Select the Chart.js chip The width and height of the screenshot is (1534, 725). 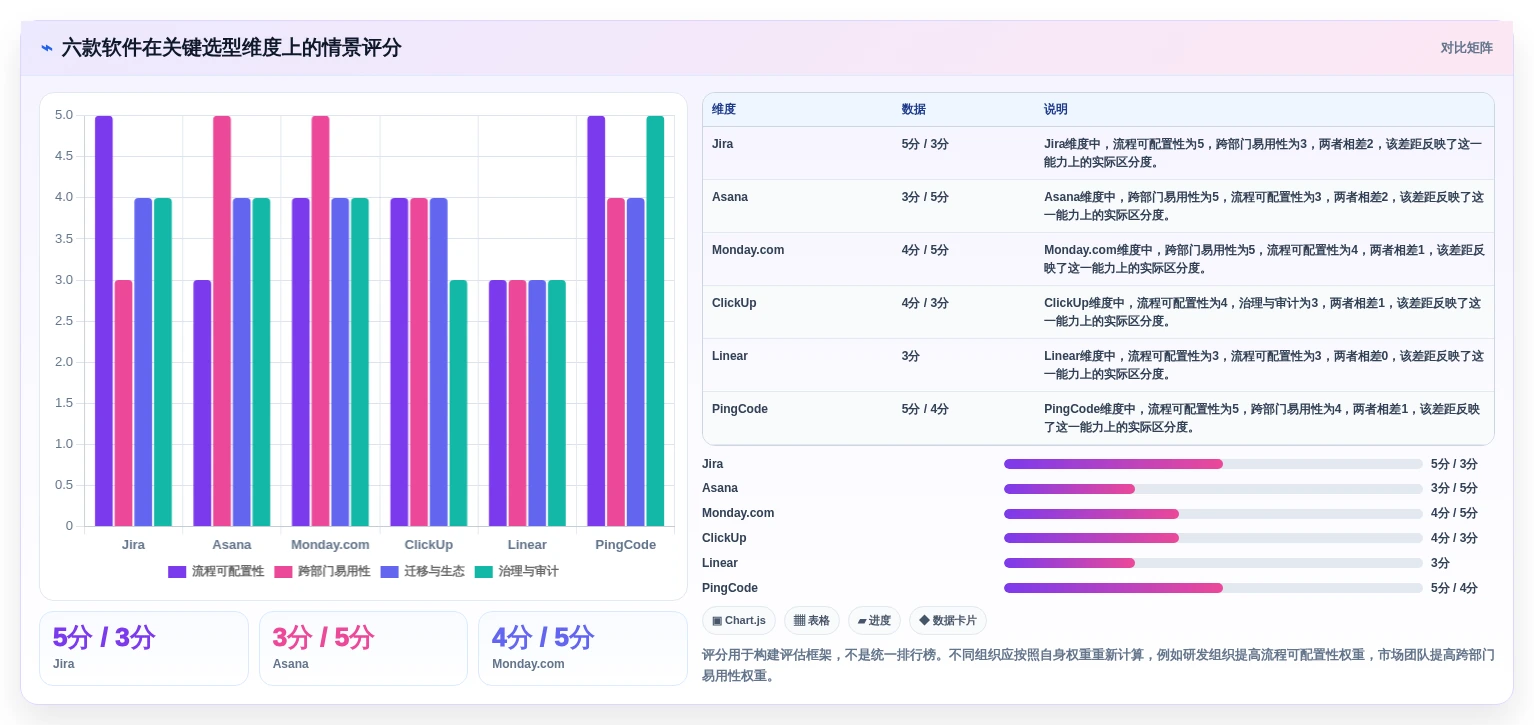point(739,621)
